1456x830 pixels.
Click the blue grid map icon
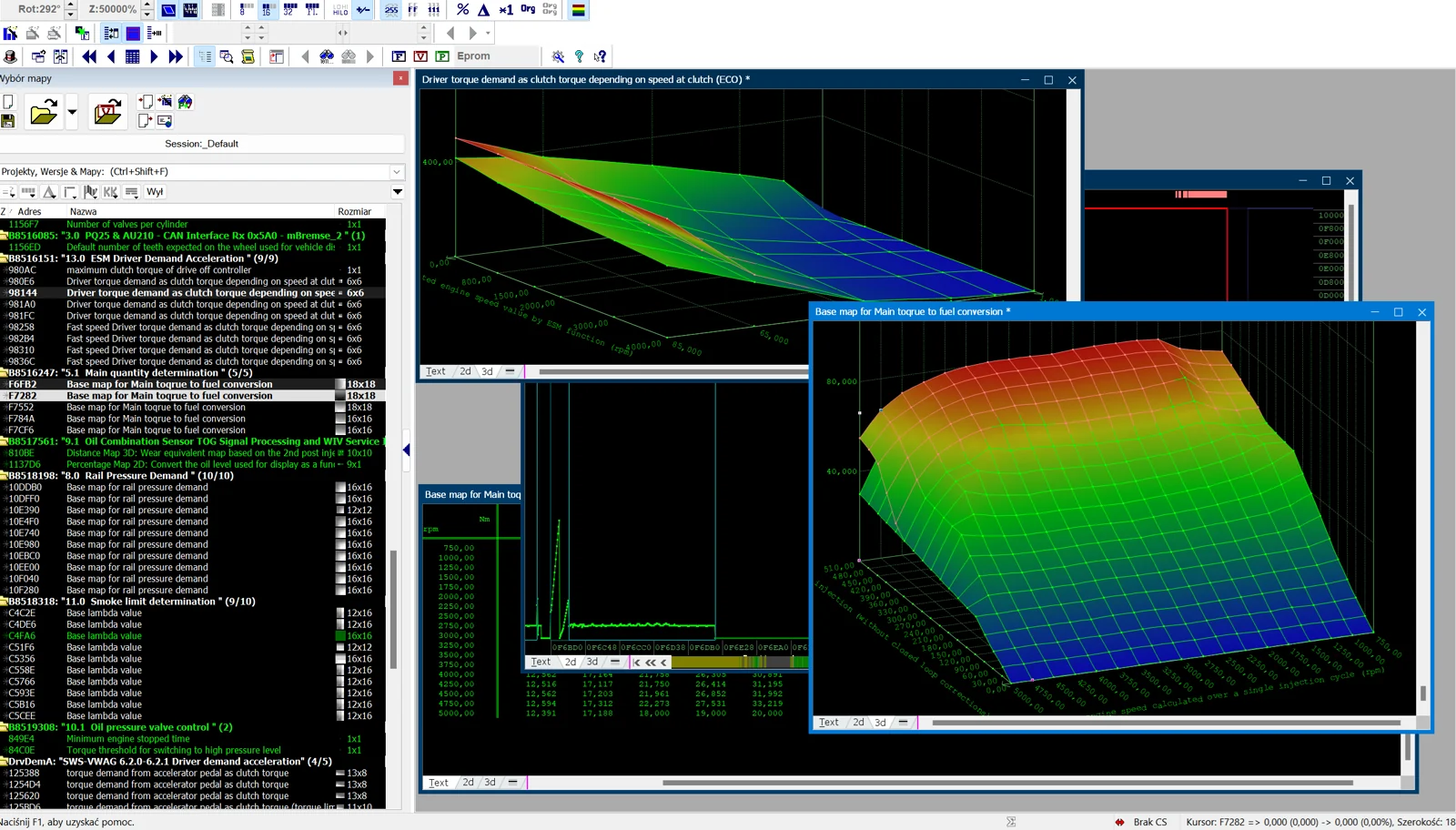point(132,56)
